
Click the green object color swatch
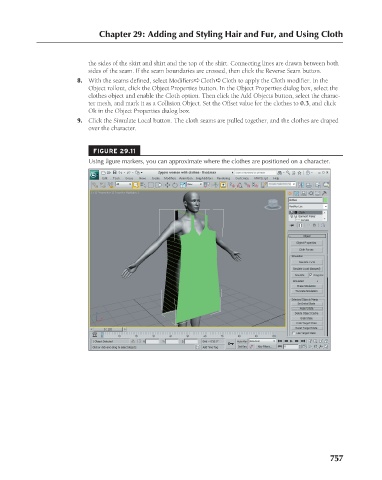325,200
